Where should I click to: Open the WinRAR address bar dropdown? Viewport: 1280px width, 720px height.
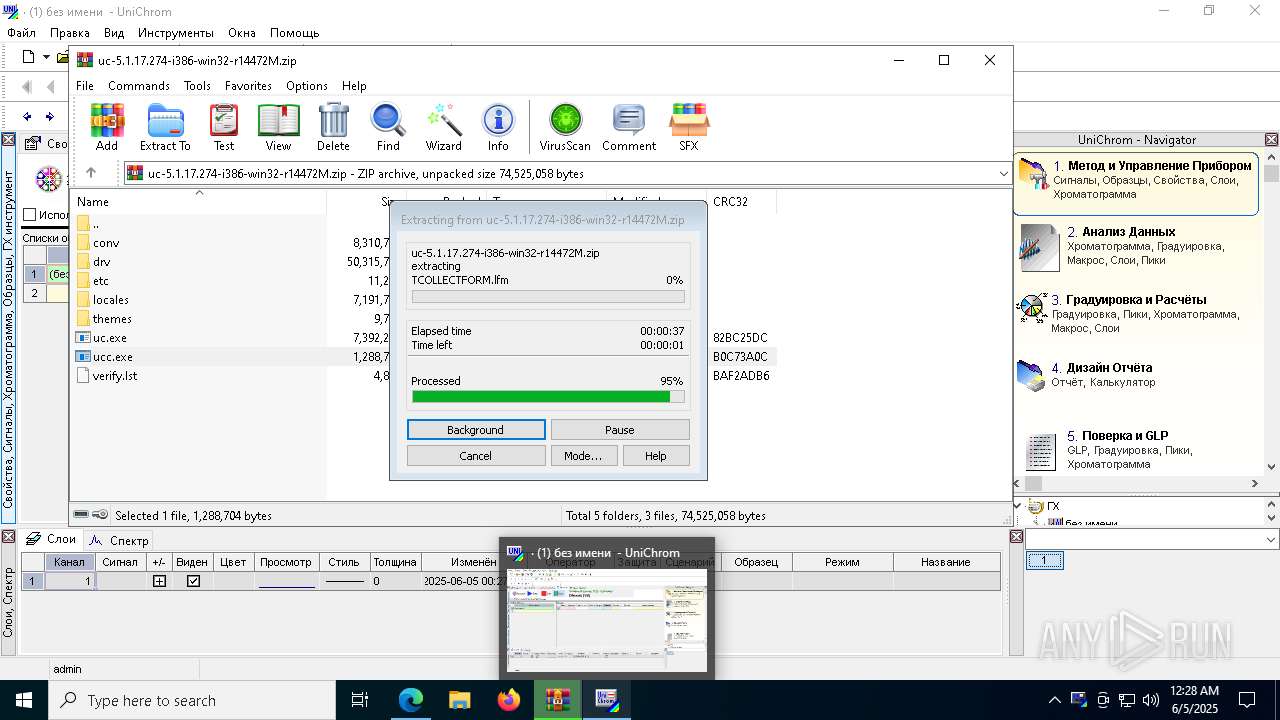1003,174
